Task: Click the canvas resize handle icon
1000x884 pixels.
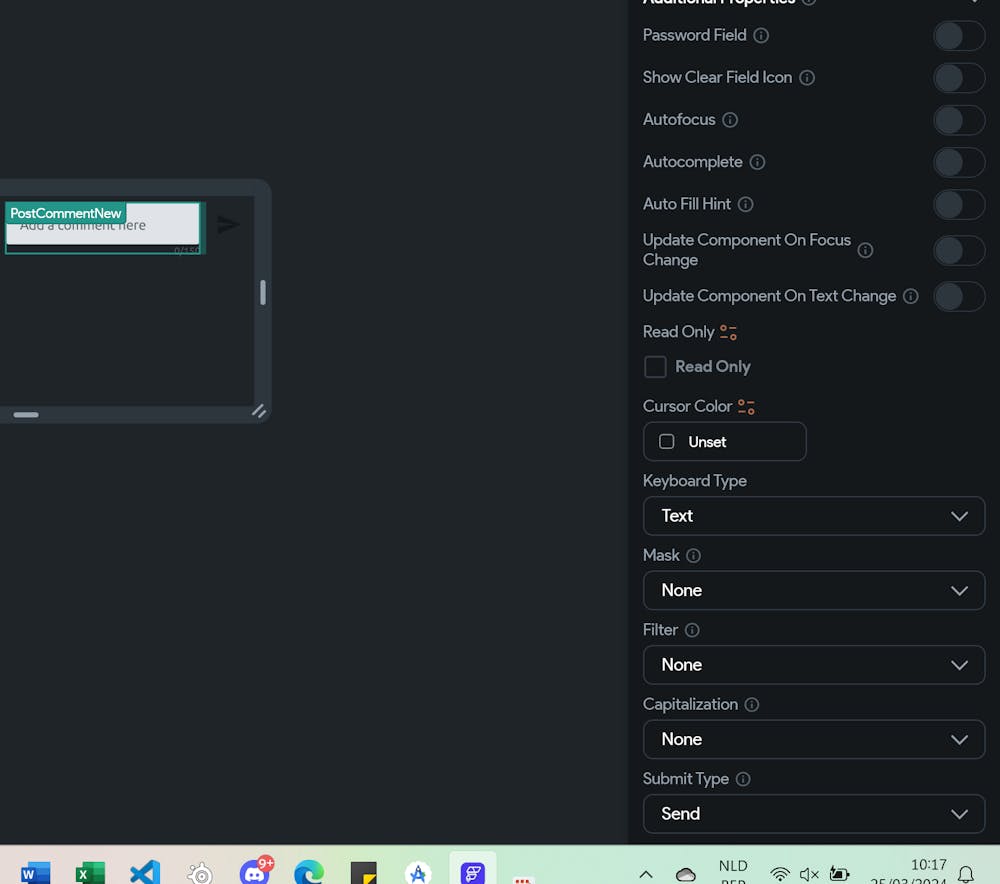Action: 258,411
